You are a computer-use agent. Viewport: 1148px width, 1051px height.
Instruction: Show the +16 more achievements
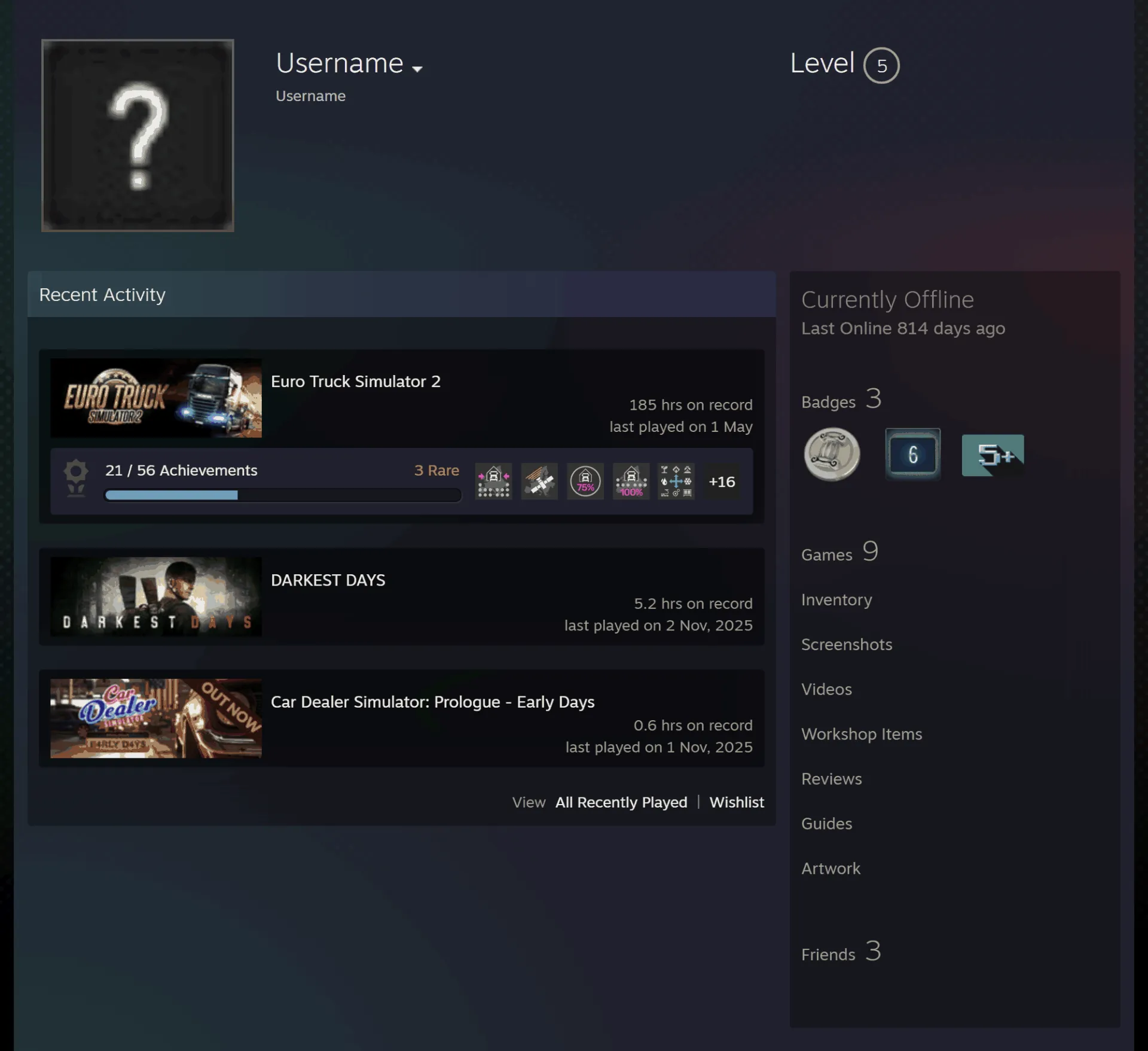pyautogui.click(x=722, y=482)
